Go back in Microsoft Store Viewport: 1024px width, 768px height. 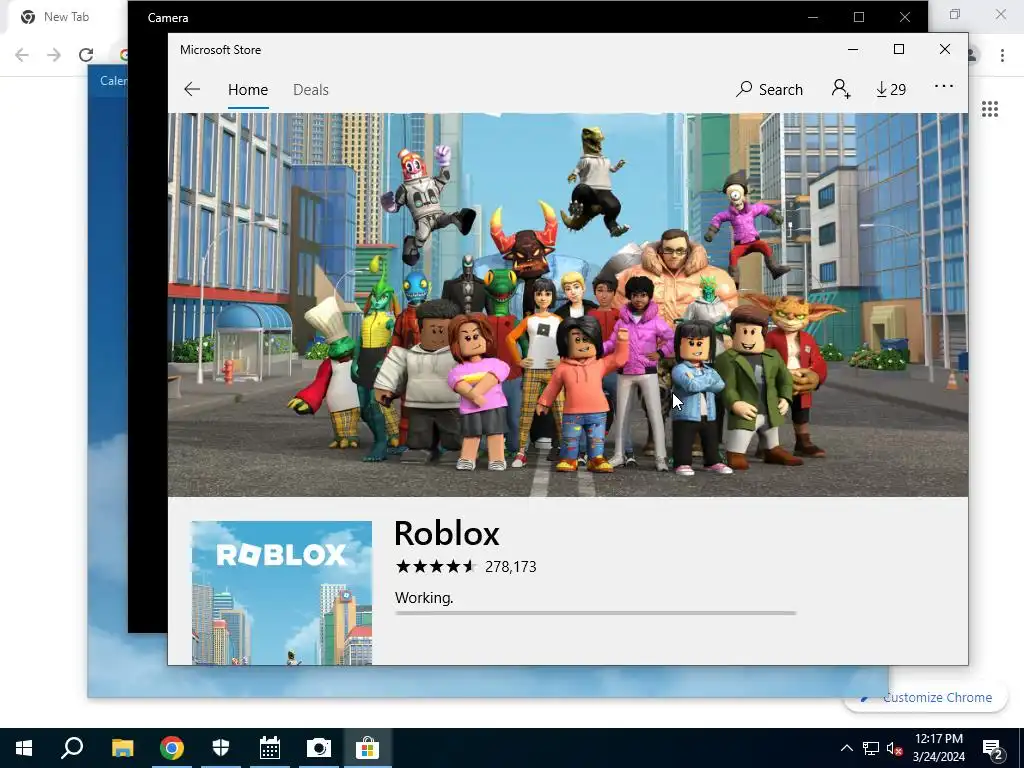pos(192,89)
